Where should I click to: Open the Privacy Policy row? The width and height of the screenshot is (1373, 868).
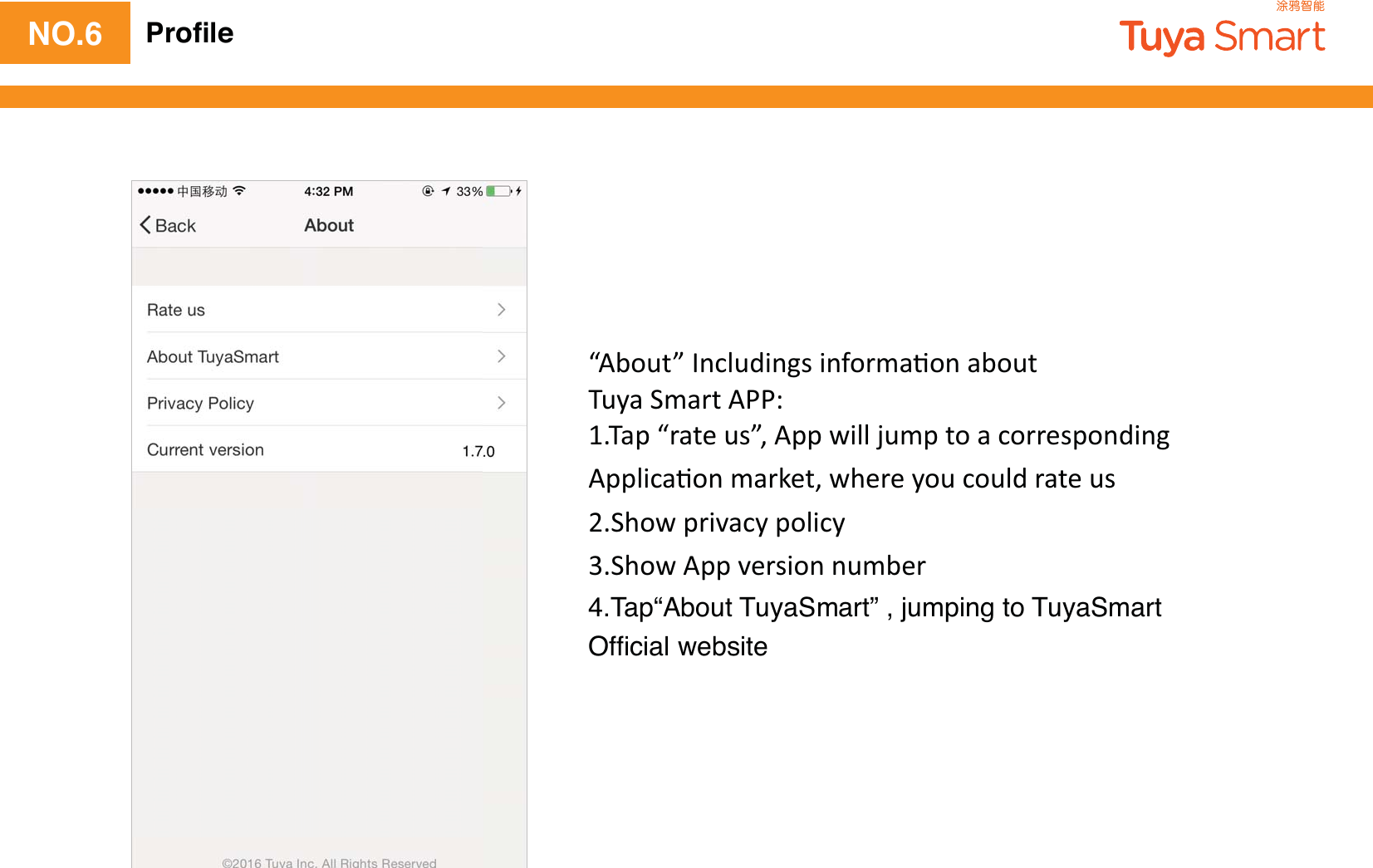tap(329, 403)
